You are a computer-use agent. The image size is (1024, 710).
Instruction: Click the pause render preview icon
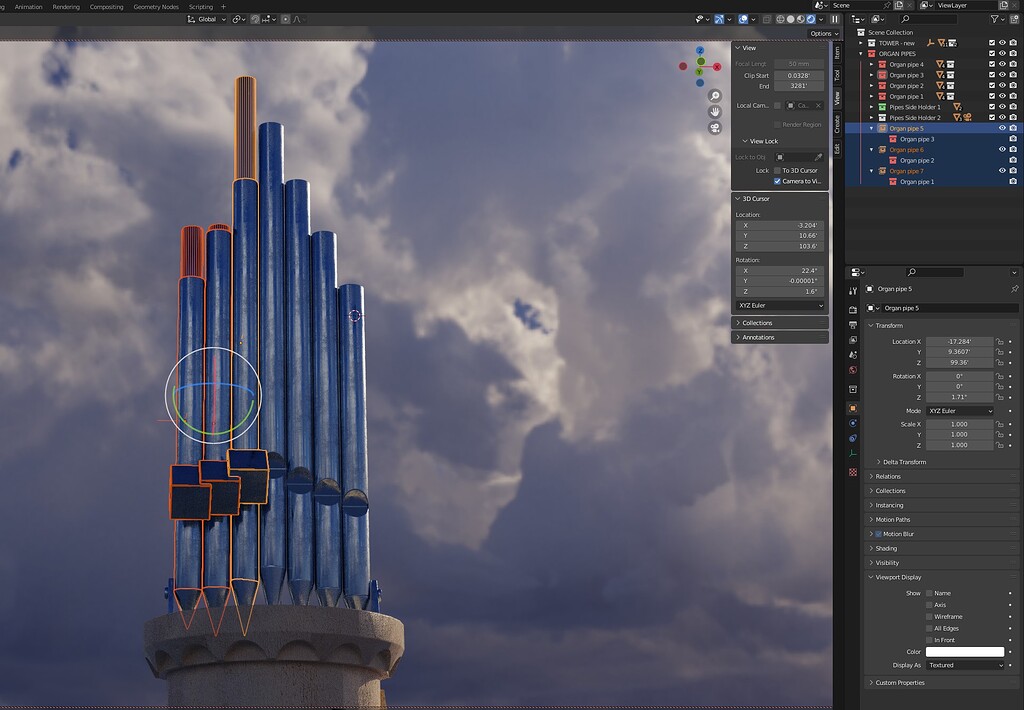(835, 20)
